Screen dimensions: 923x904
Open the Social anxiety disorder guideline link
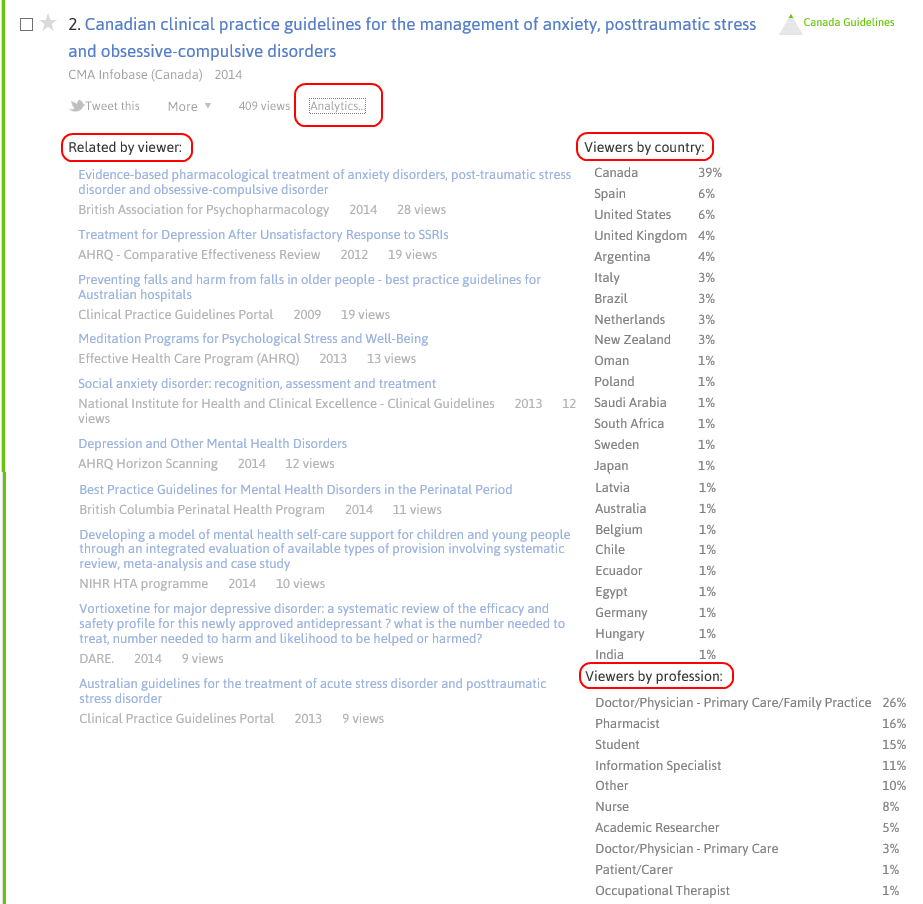coord(257,384)
